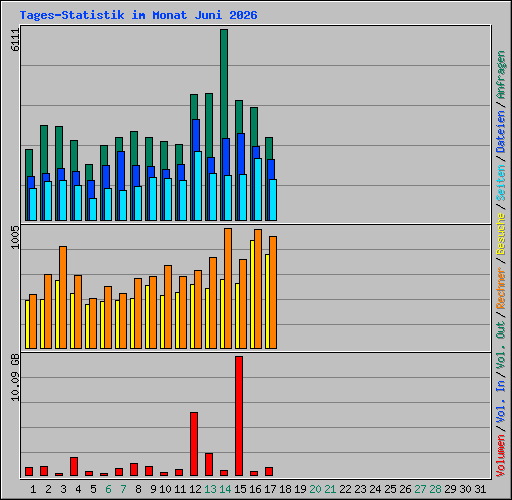The width and height of the screenshot is (512, 500).
Task: Click day label '14' on the x-axis
Action: click(225, 489)
